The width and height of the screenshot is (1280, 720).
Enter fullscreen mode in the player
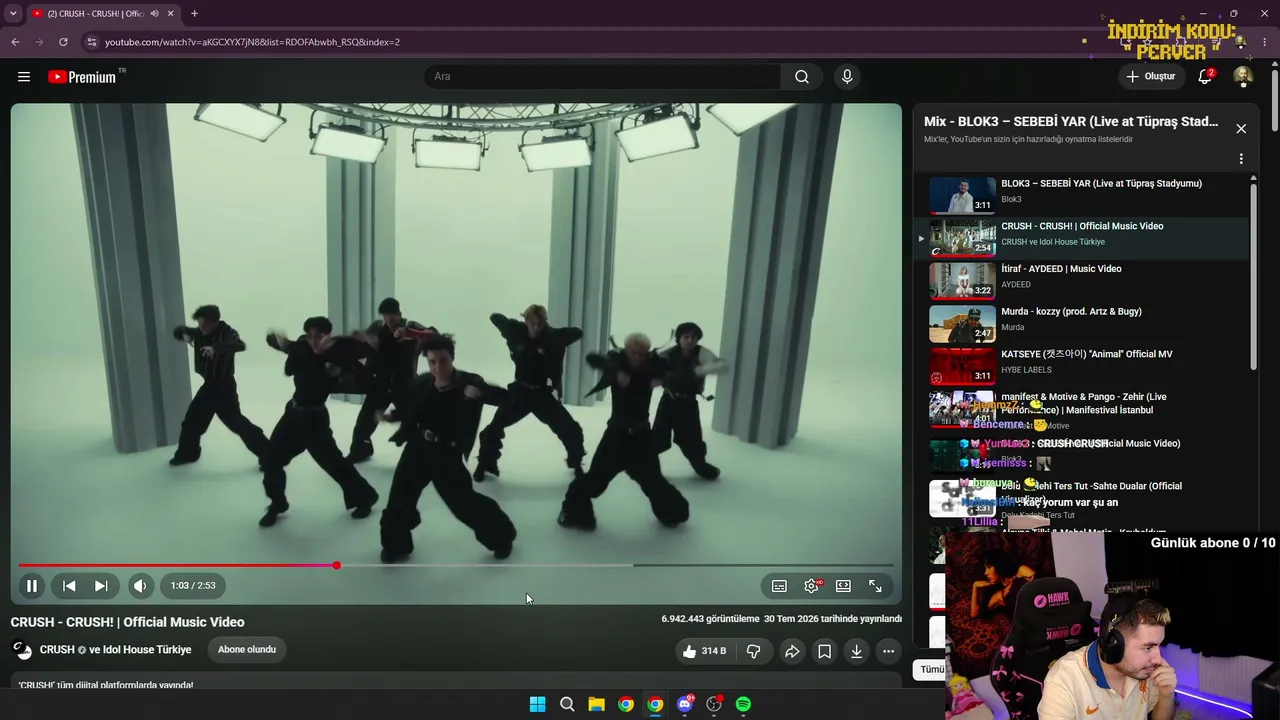(875, 586)
